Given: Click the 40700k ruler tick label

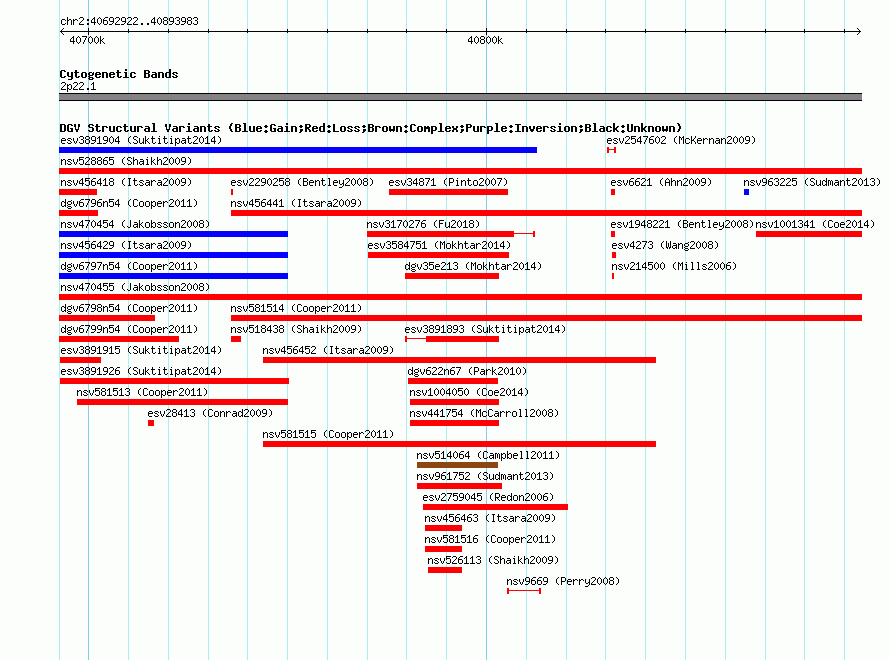Looking at the screenshot, I should coord(87,40).
